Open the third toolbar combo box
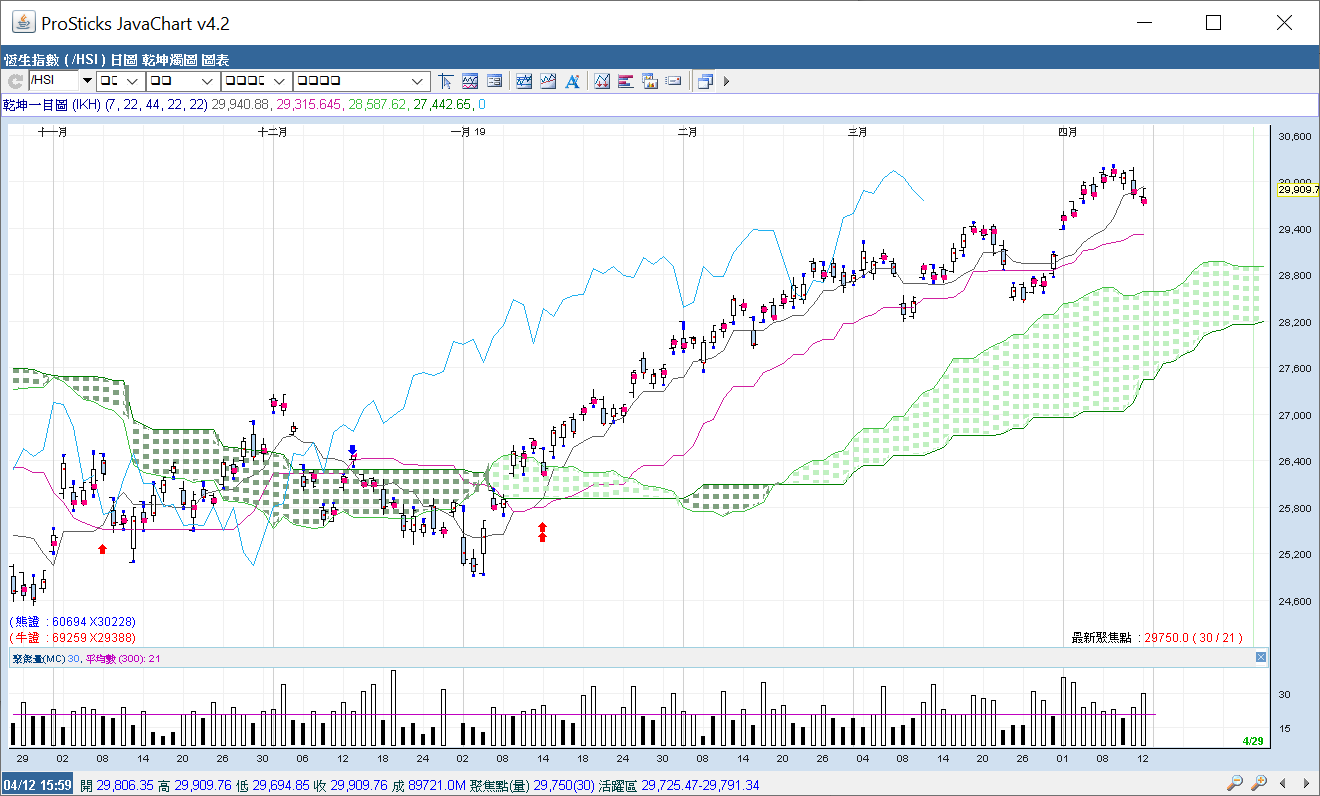 256,81
